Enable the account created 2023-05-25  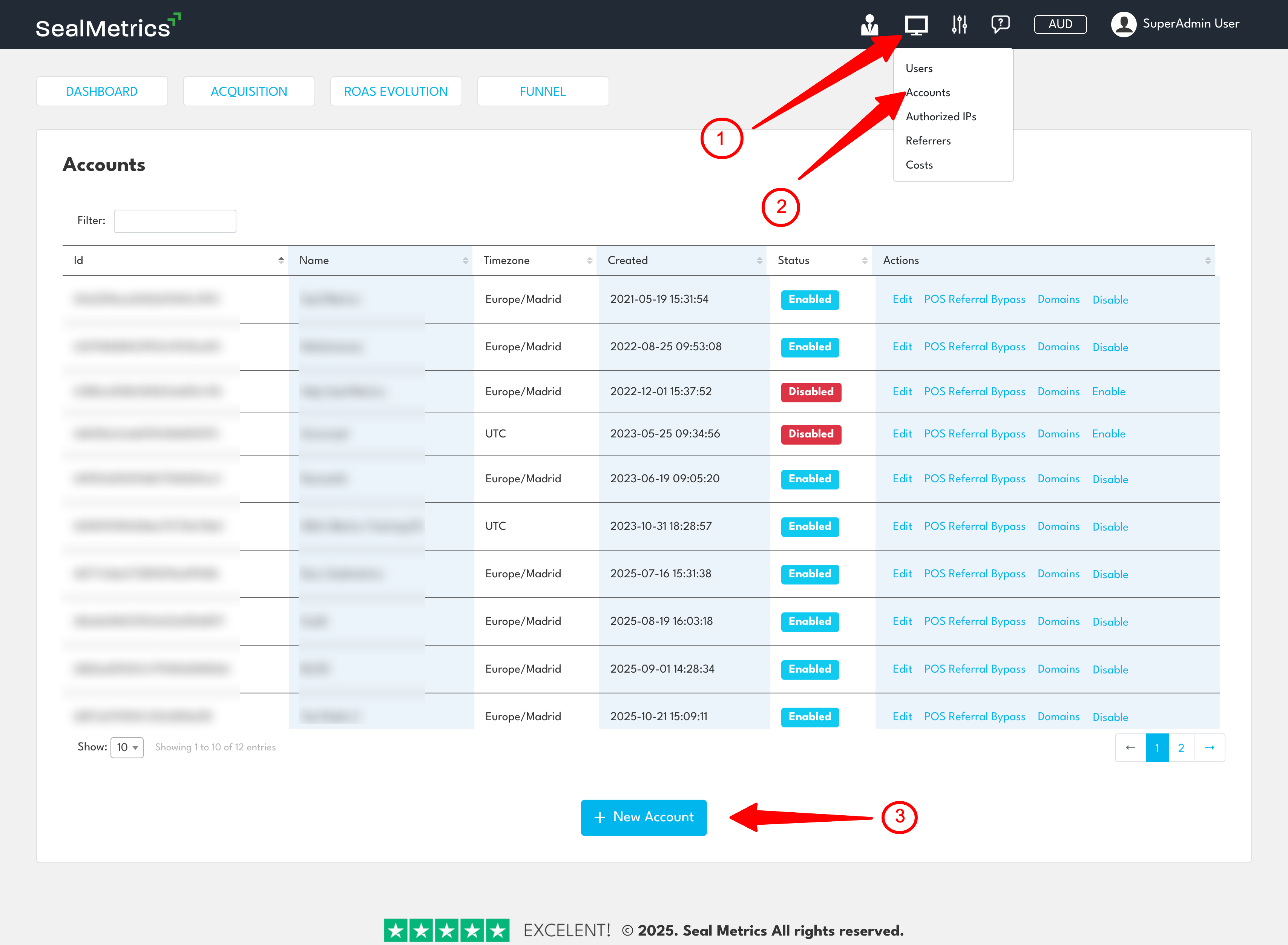pyautogui.click(x=1109, y=434)
